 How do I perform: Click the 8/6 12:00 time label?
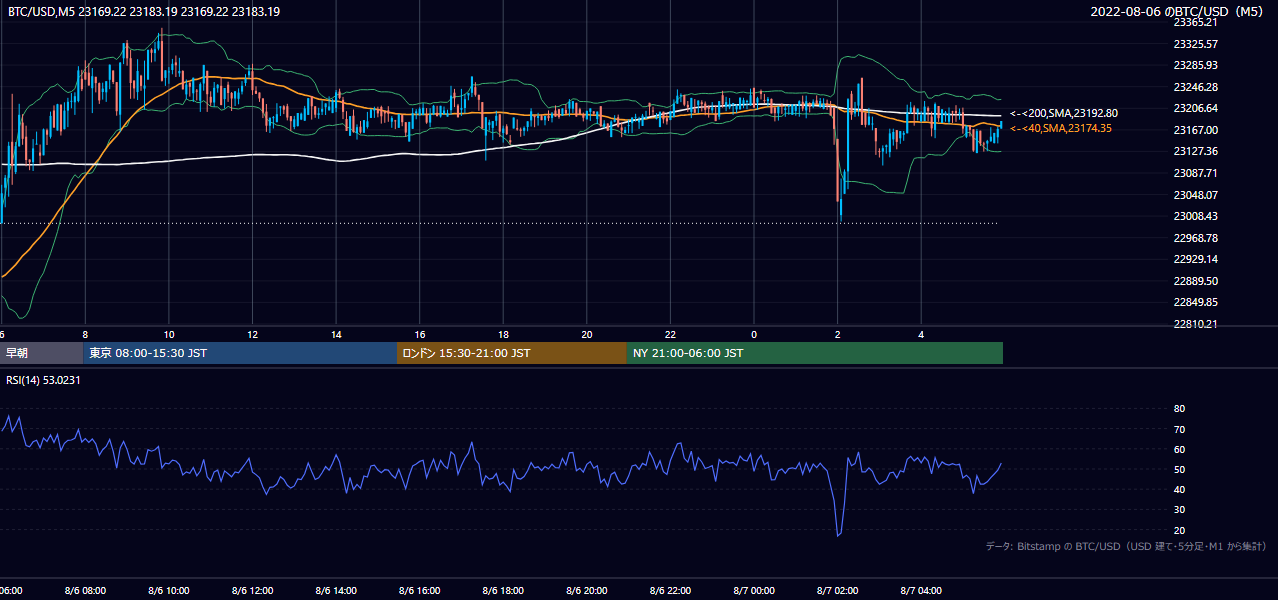[x=252, y=591]
